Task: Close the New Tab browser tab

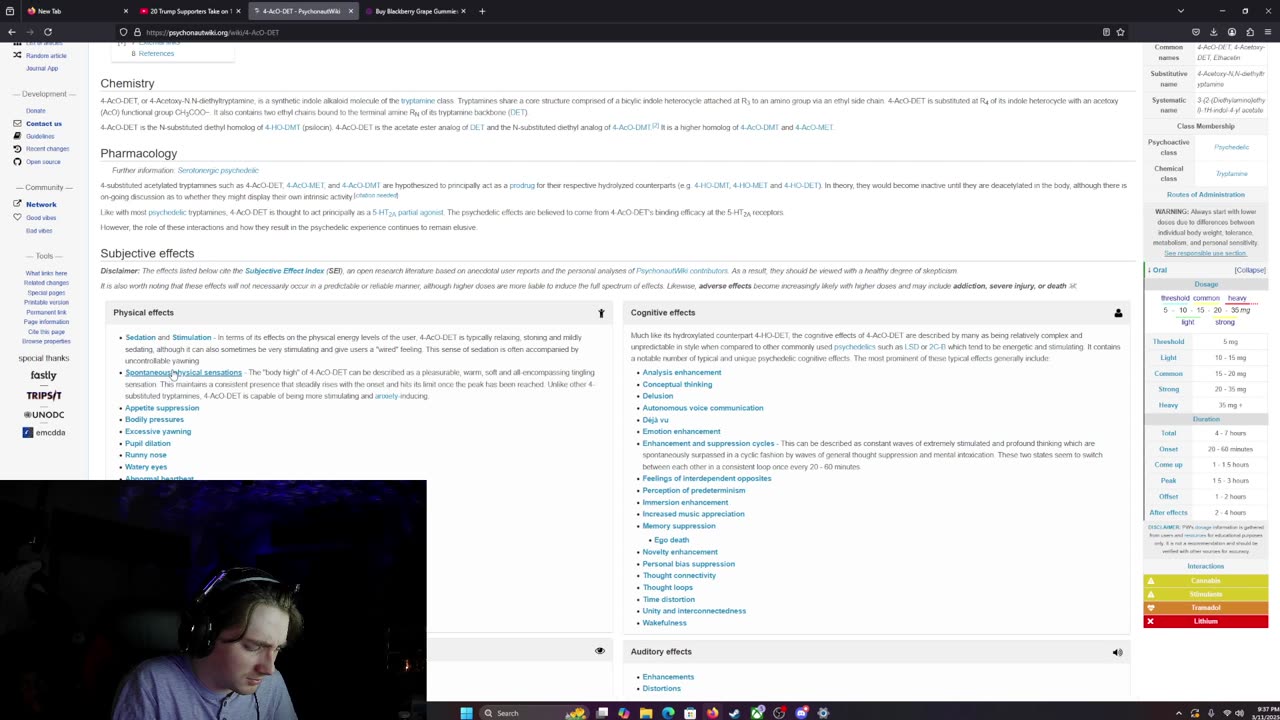Action: [125, 11]
